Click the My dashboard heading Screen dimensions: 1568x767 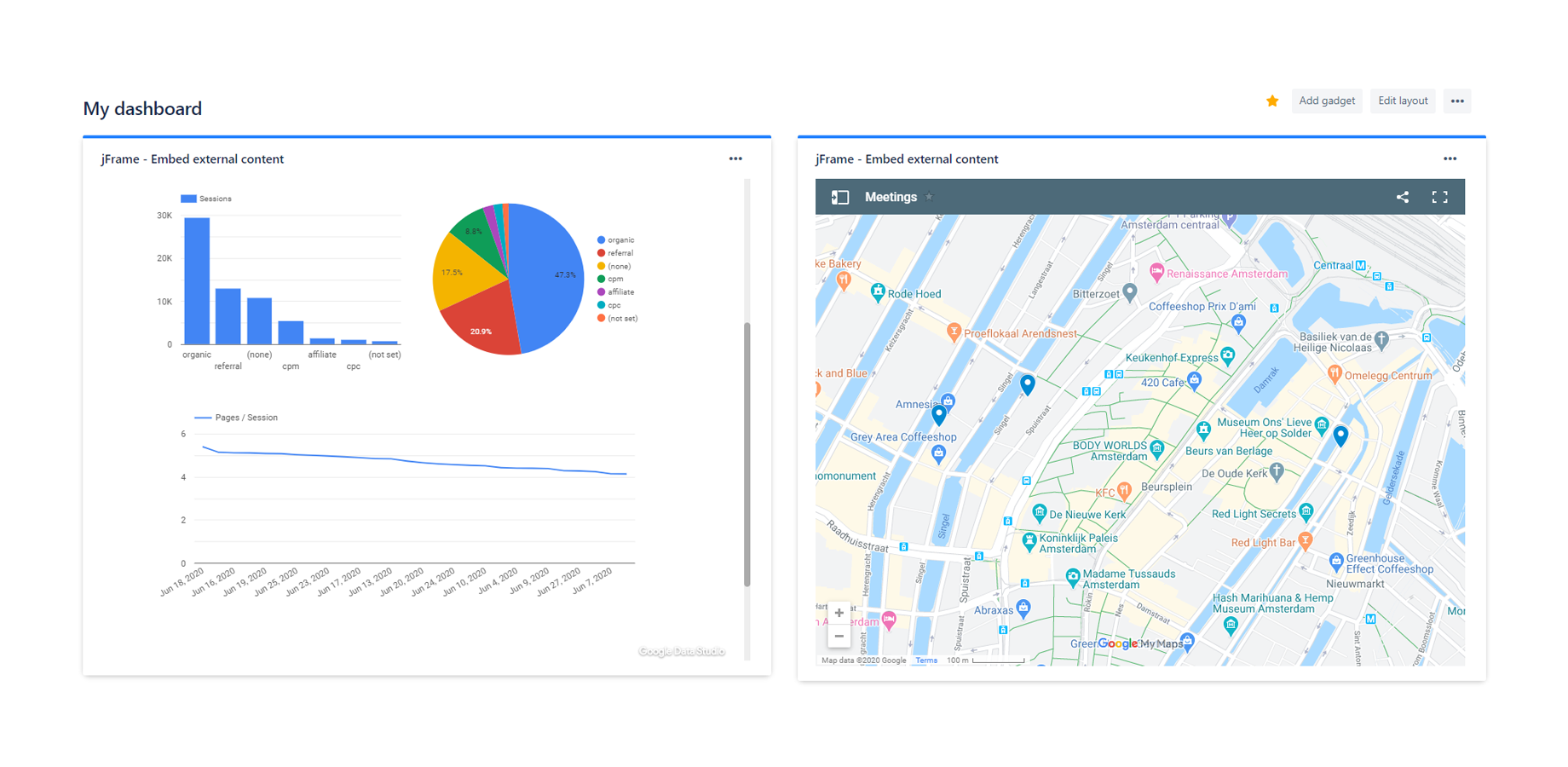pos(142,108)
